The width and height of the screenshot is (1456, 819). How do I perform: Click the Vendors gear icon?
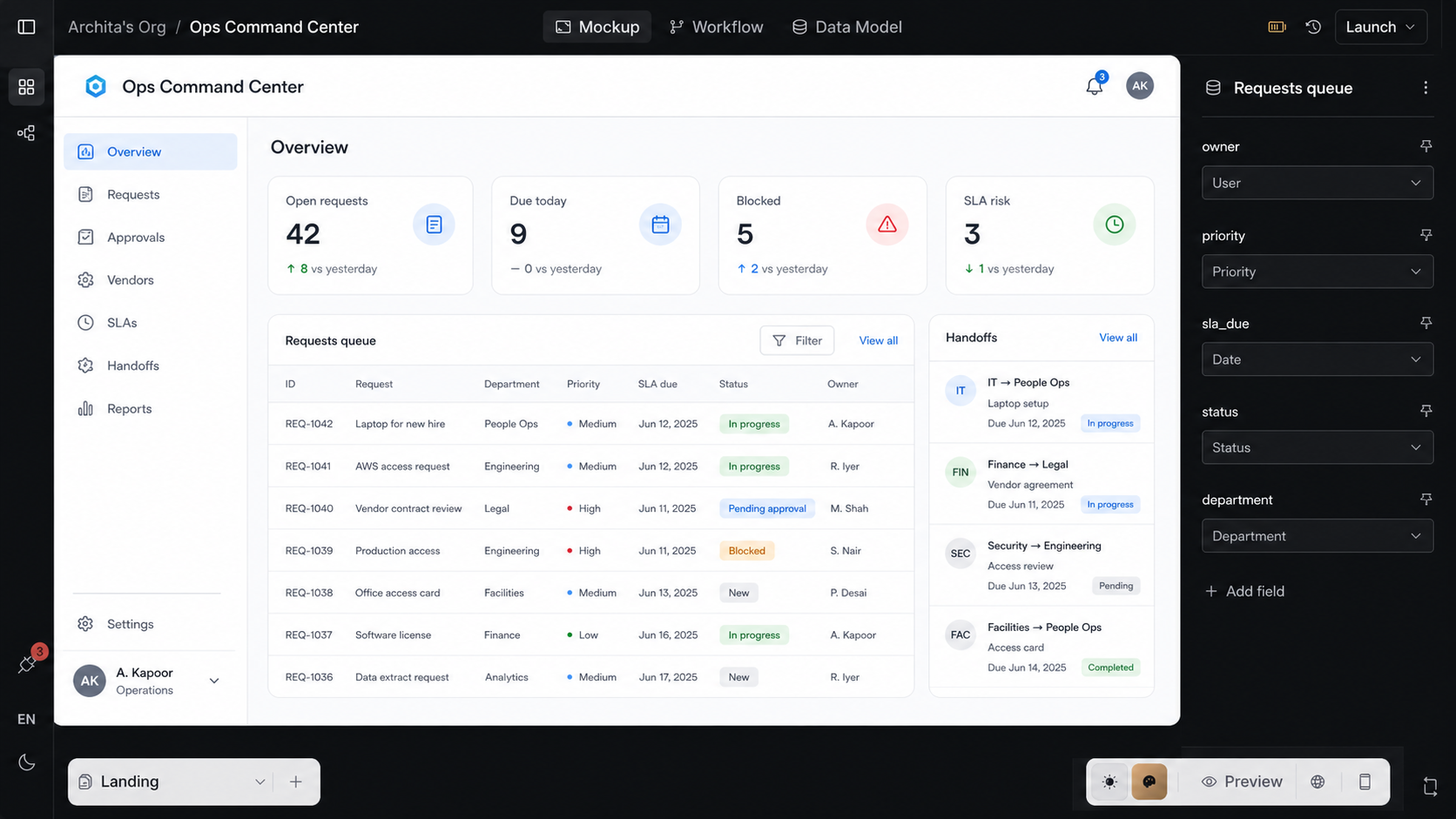tap(85, 279)
